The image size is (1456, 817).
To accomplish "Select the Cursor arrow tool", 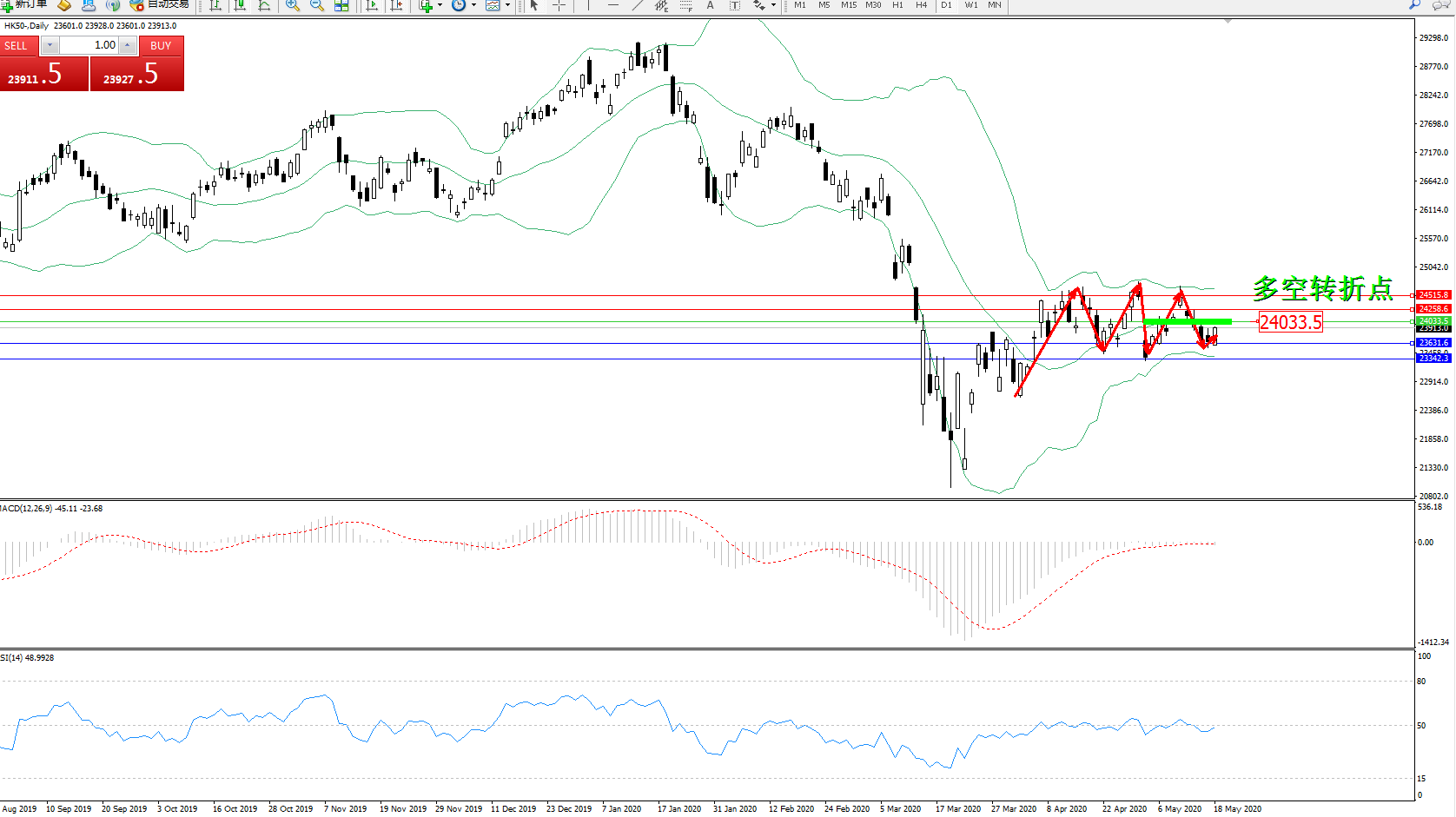I will (534, 5).
